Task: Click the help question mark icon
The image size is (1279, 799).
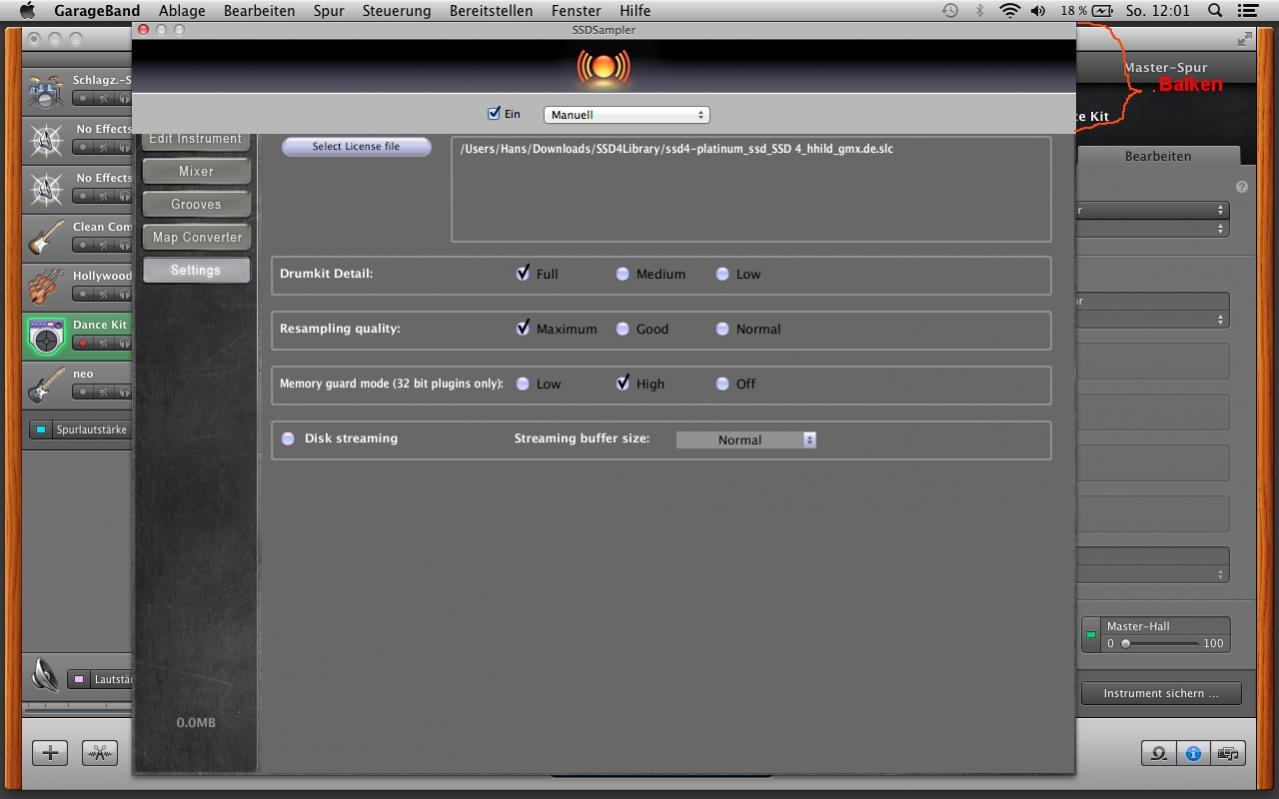Action: [1242, 187]
